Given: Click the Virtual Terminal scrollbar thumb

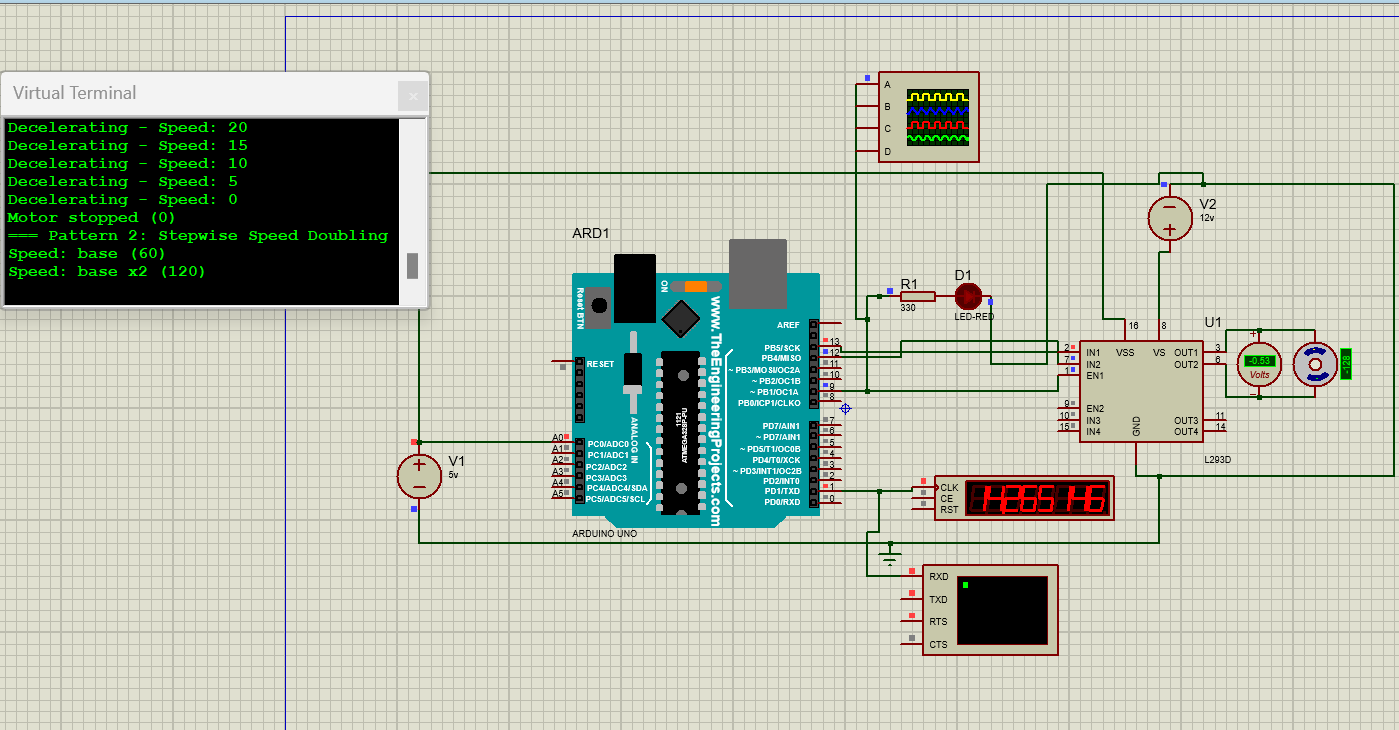Looking at the screenshot, I should 412,266.
